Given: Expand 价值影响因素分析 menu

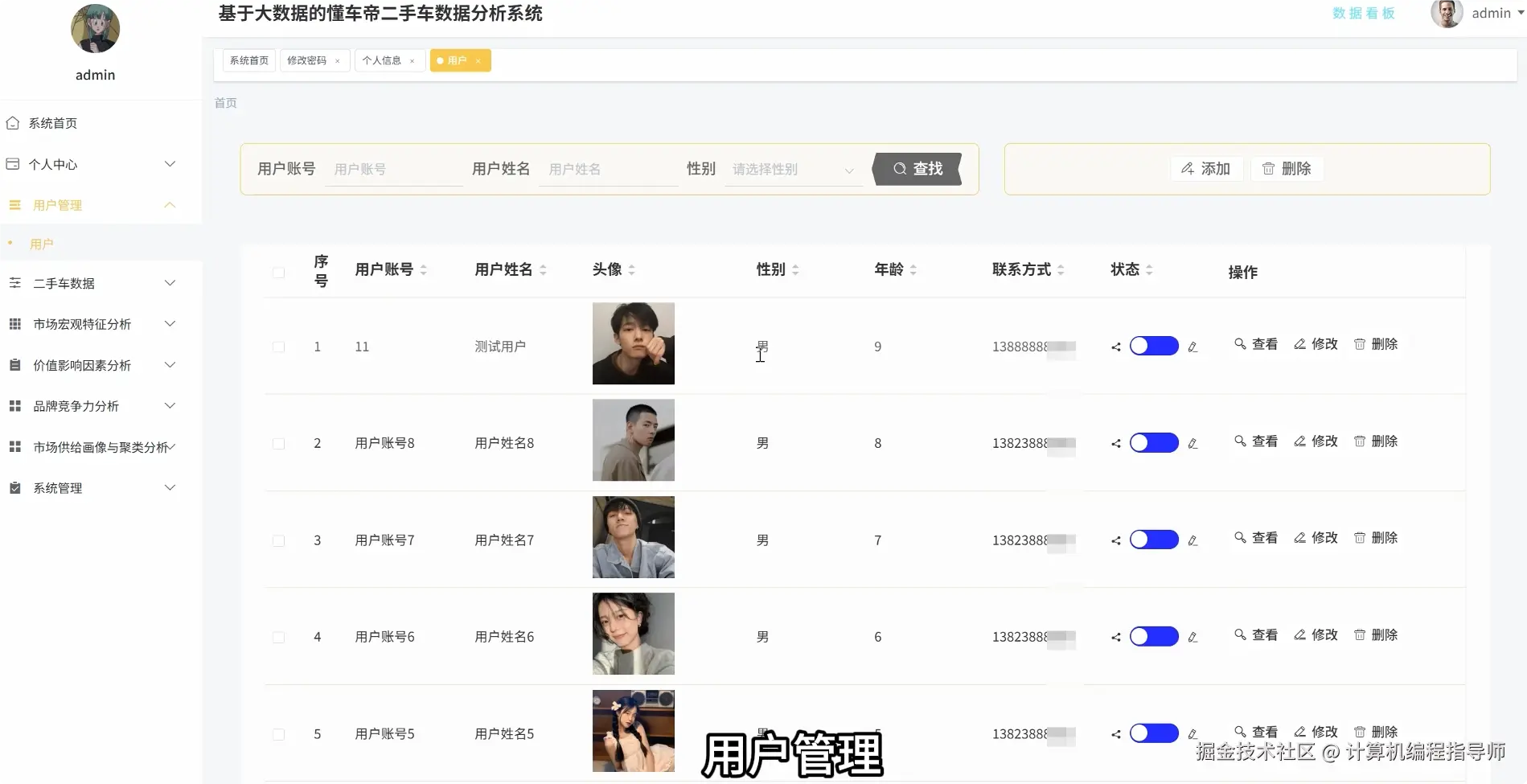Looking at the screenshot, I should 170,365.
